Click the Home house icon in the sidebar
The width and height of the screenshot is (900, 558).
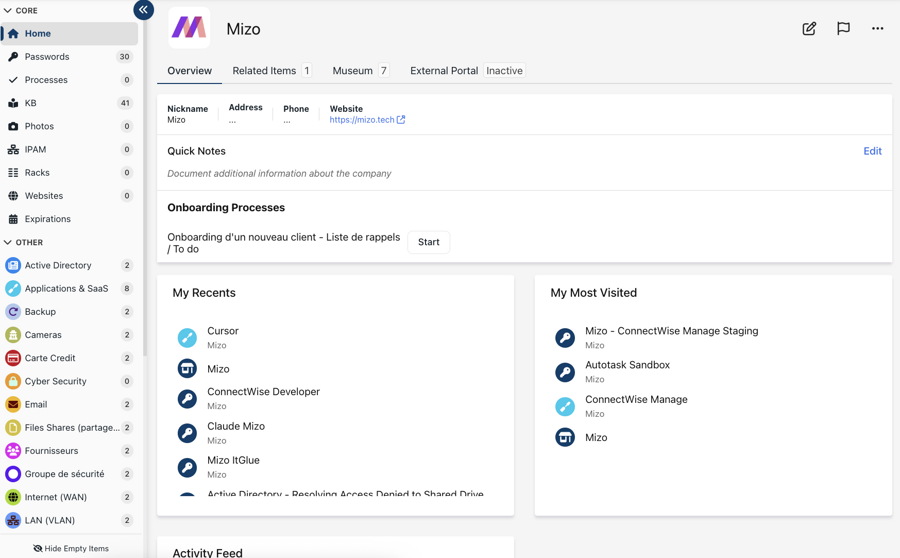point(13,33)
